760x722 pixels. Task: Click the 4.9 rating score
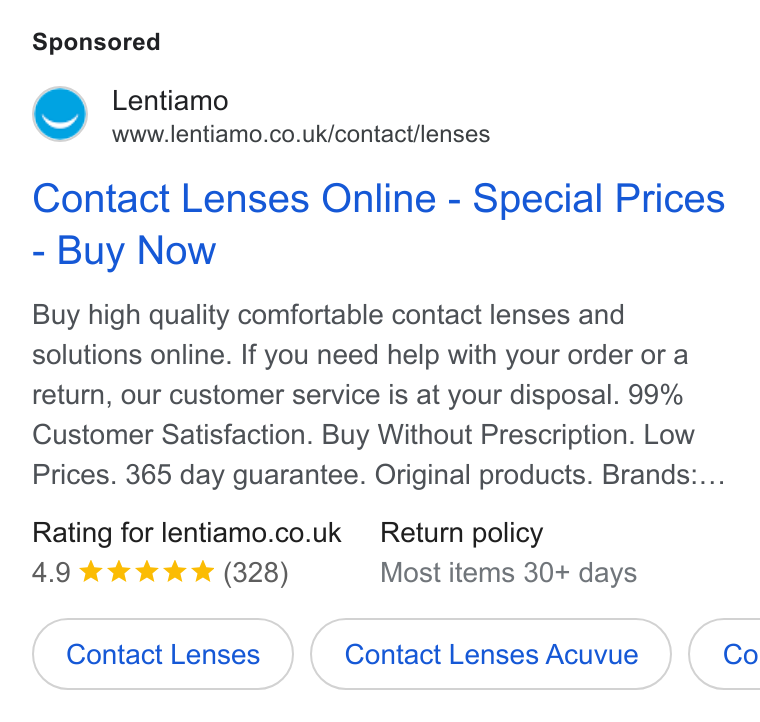[51, 573]
